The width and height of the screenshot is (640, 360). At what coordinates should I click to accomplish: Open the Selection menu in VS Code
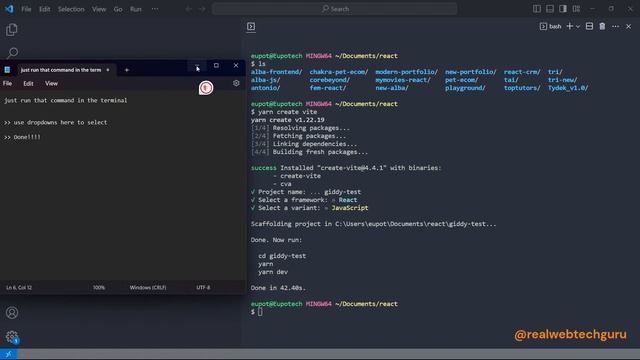(x=71, y=9)
